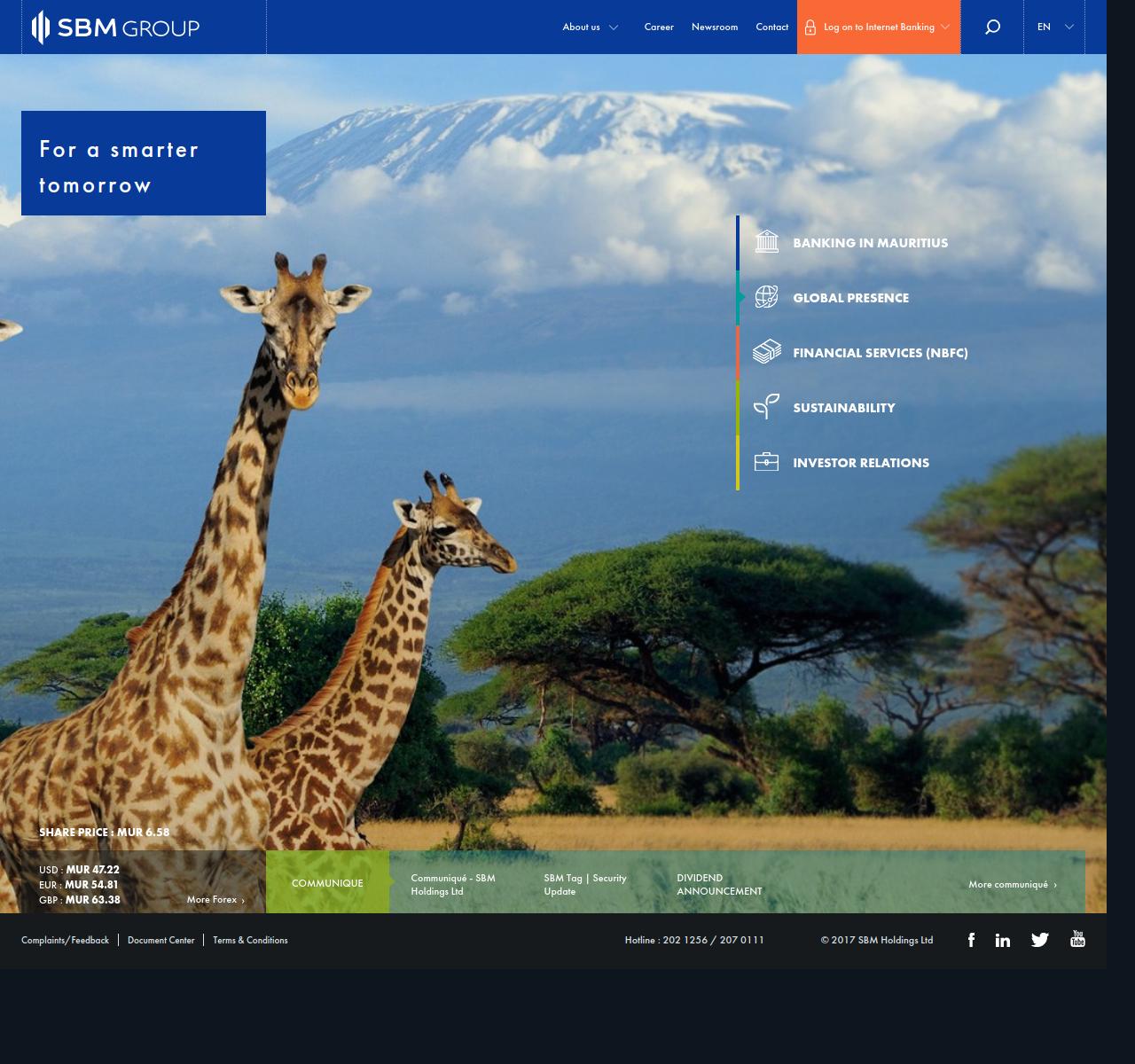Image resolution: width=1135 pixels, height=1064 pixels.
Task: Click the search magnifier icon
Action: tap(992, 27)
